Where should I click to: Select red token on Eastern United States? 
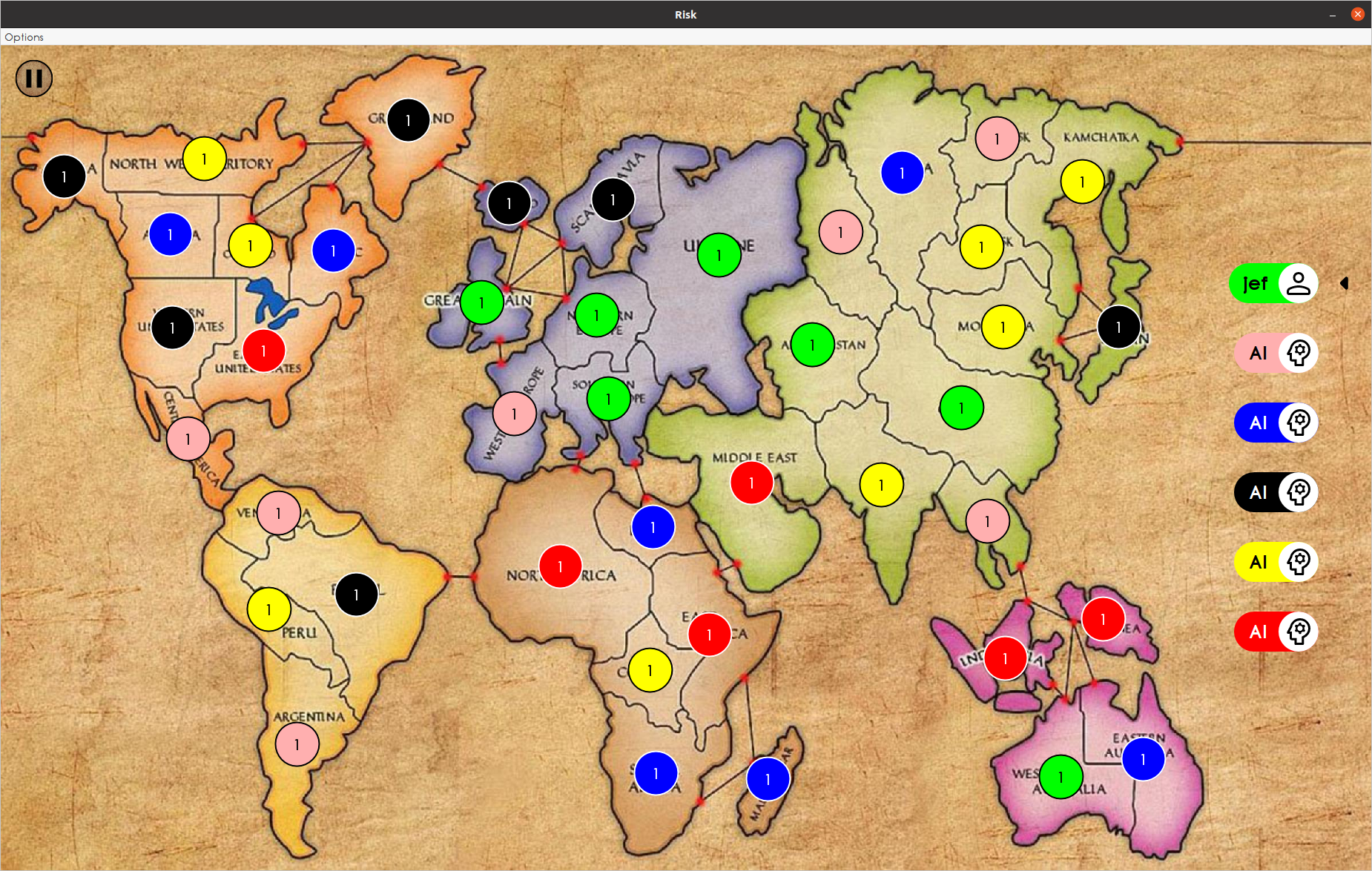tap(263, 351)
